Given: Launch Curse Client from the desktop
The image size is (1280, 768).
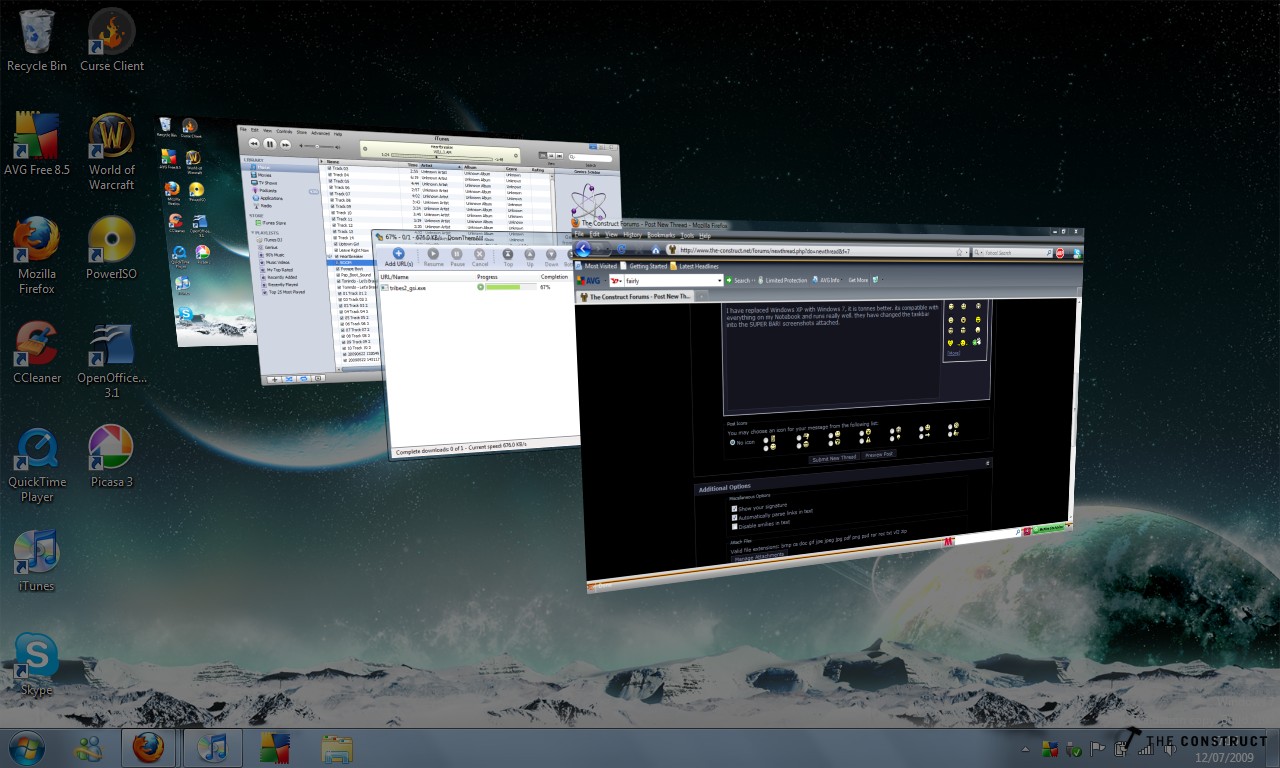Looking at the screenshot, I should click(x=112, y=40).
